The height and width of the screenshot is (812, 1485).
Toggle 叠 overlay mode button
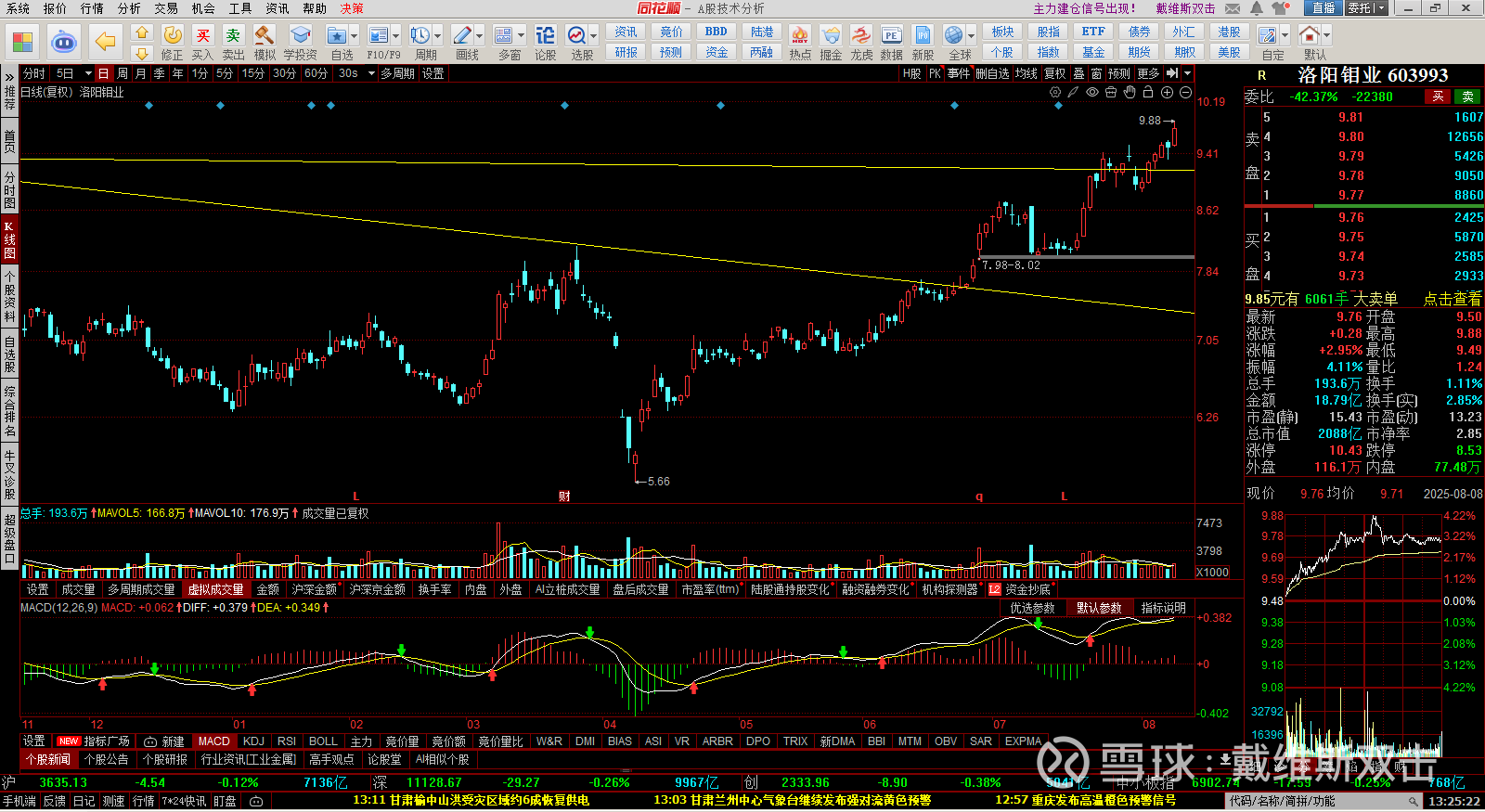[x=1078, y=73]
